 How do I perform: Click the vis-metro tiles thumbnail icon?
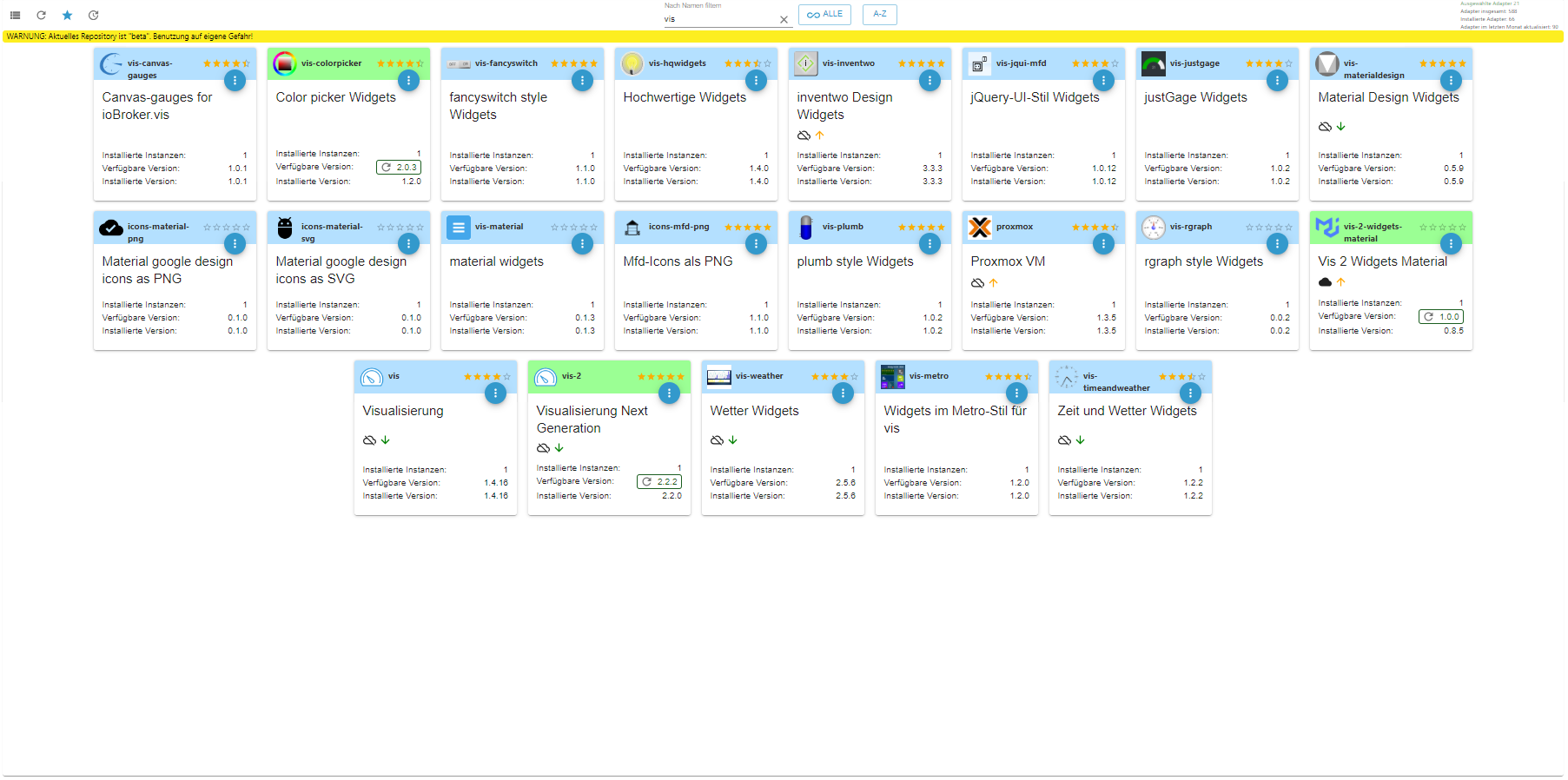892,376
